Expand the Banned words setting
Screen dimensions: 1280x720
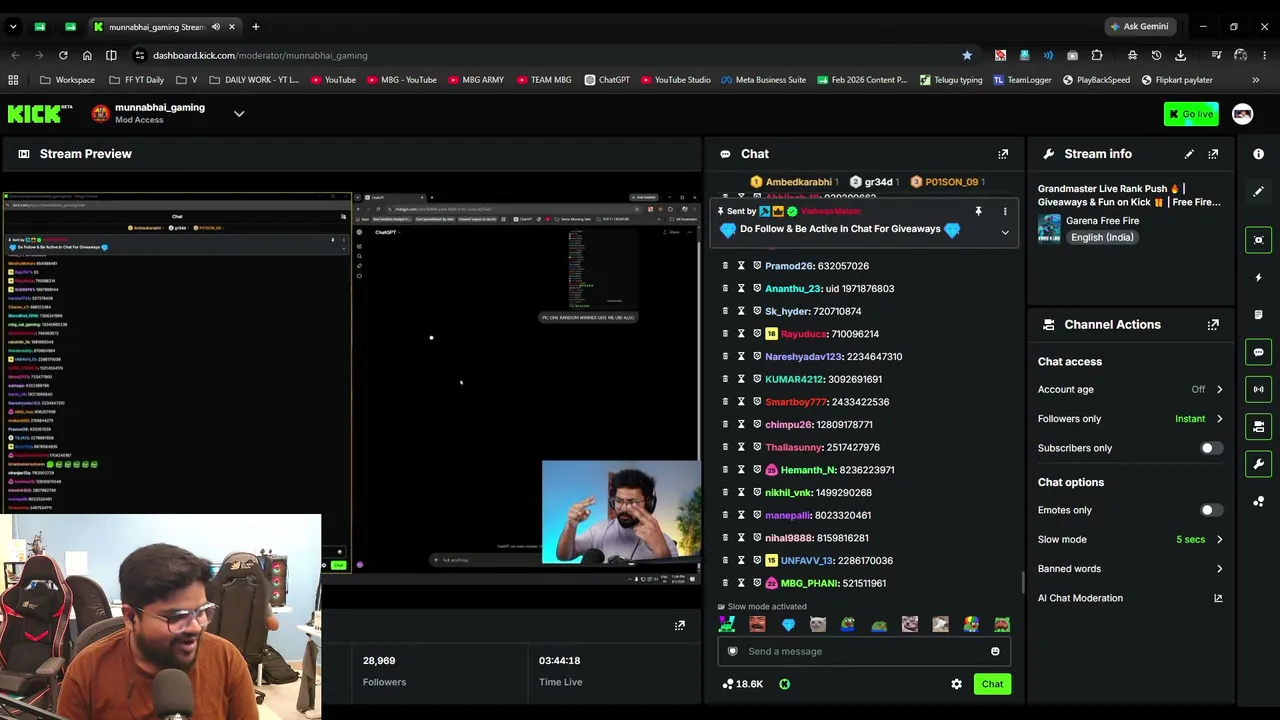click(1219, 569)
